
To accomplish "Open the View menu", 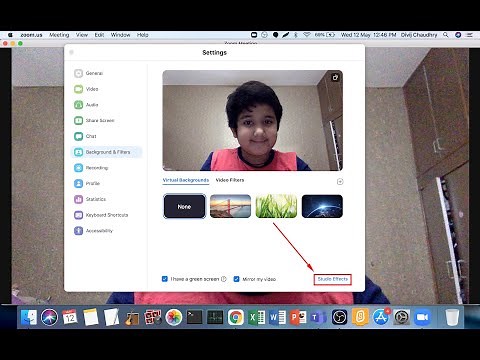I will (x=82, y=35).
